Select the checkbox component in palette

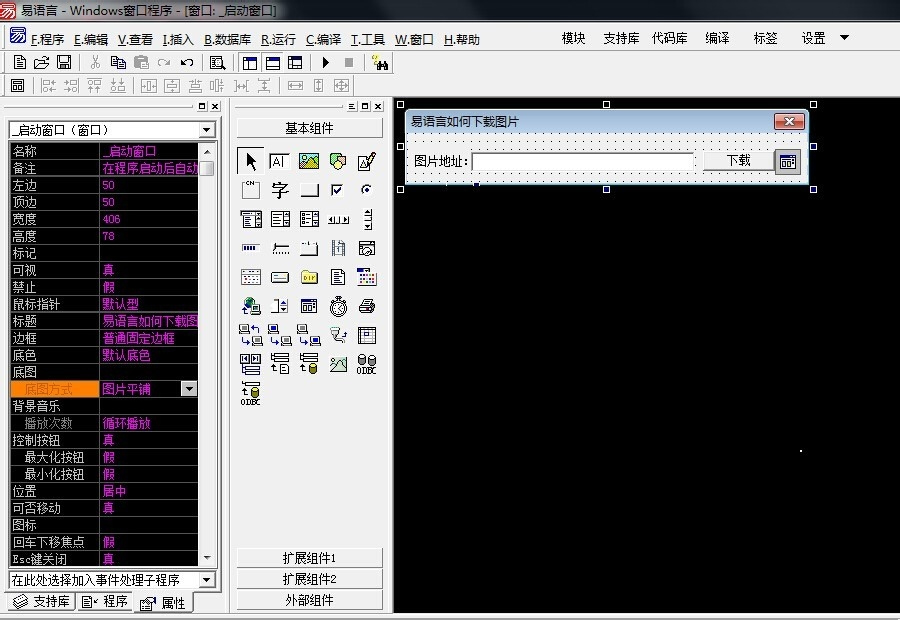click(338, 190)
